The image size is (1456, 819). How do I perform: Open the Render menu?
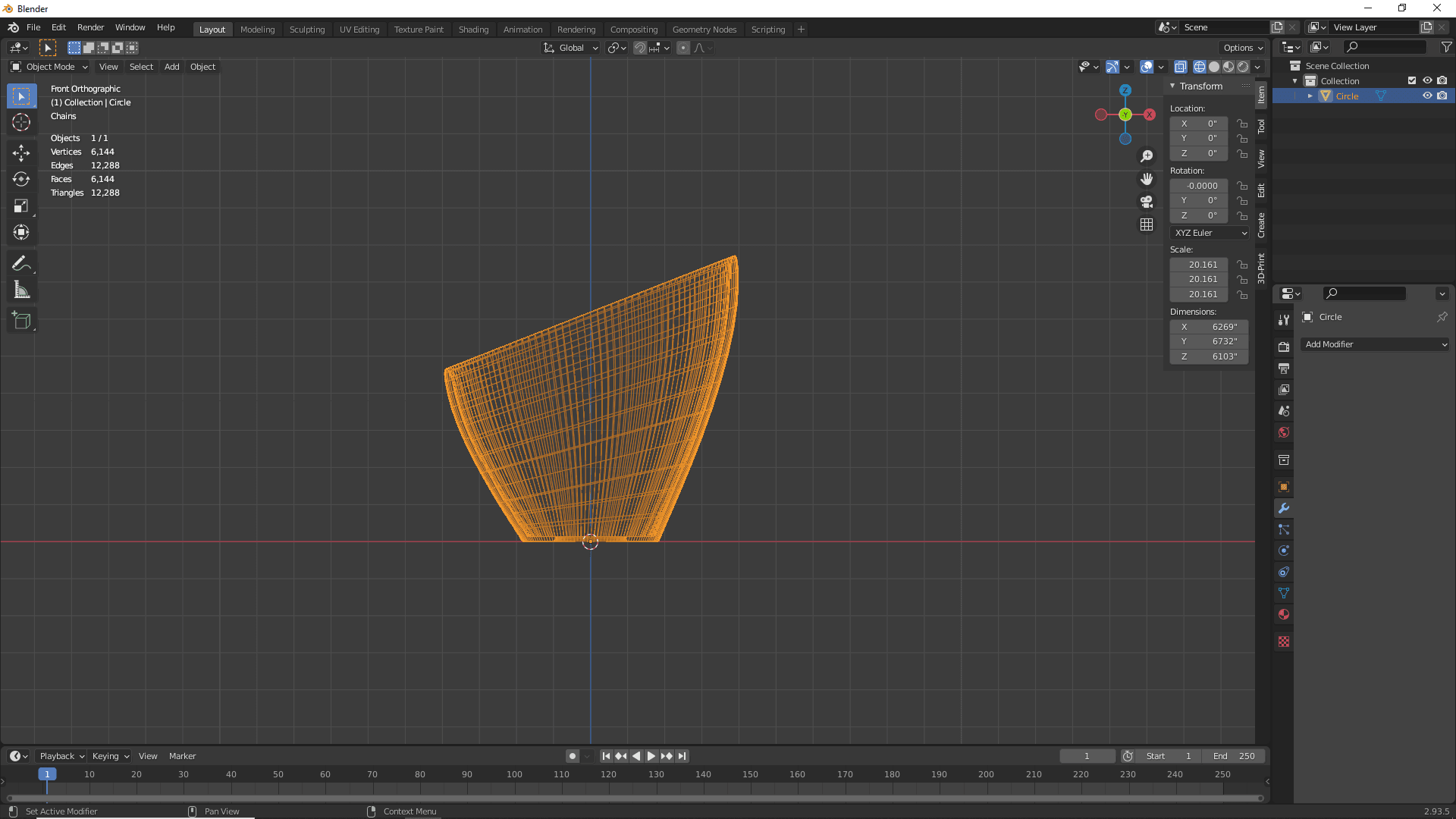(x=90, y=27)
